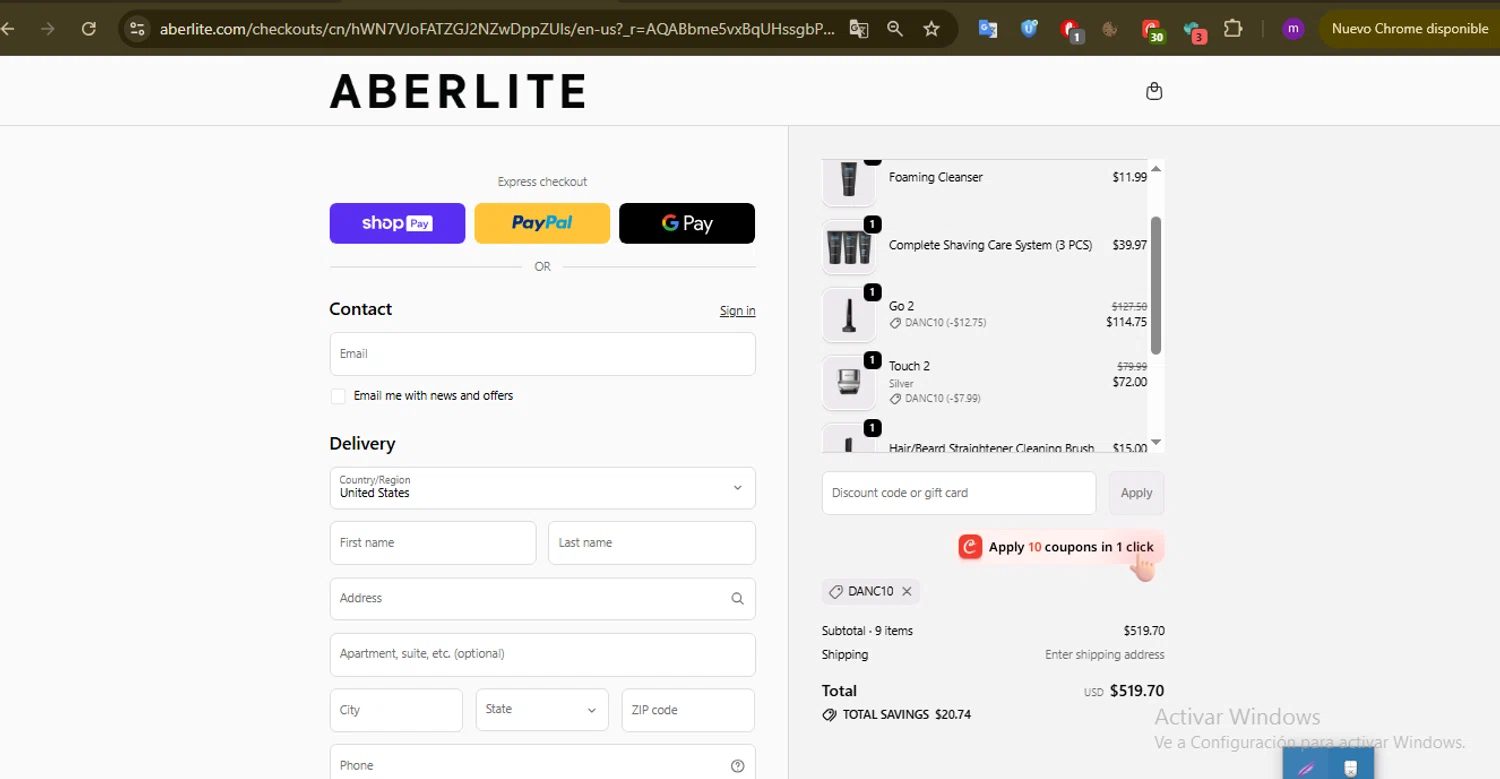Click the red coupon extension logo
The image size is (1500, 779).
[970, 546]
